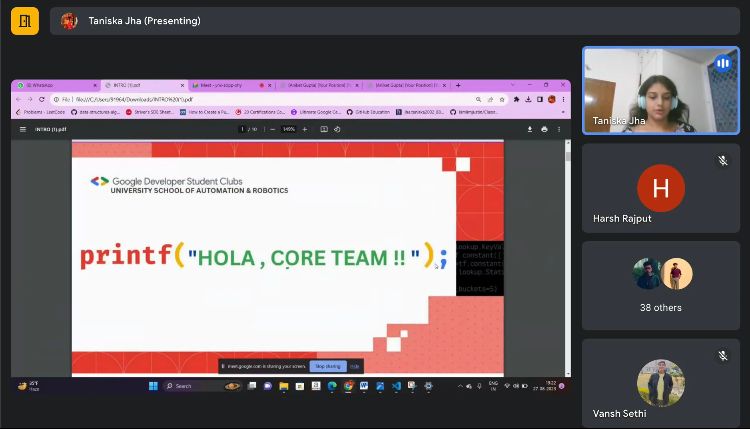The height and width of the screenshot is (429, 750).
Task: Bookmark this page with the star icon
Action: click(x=502, y=99)
